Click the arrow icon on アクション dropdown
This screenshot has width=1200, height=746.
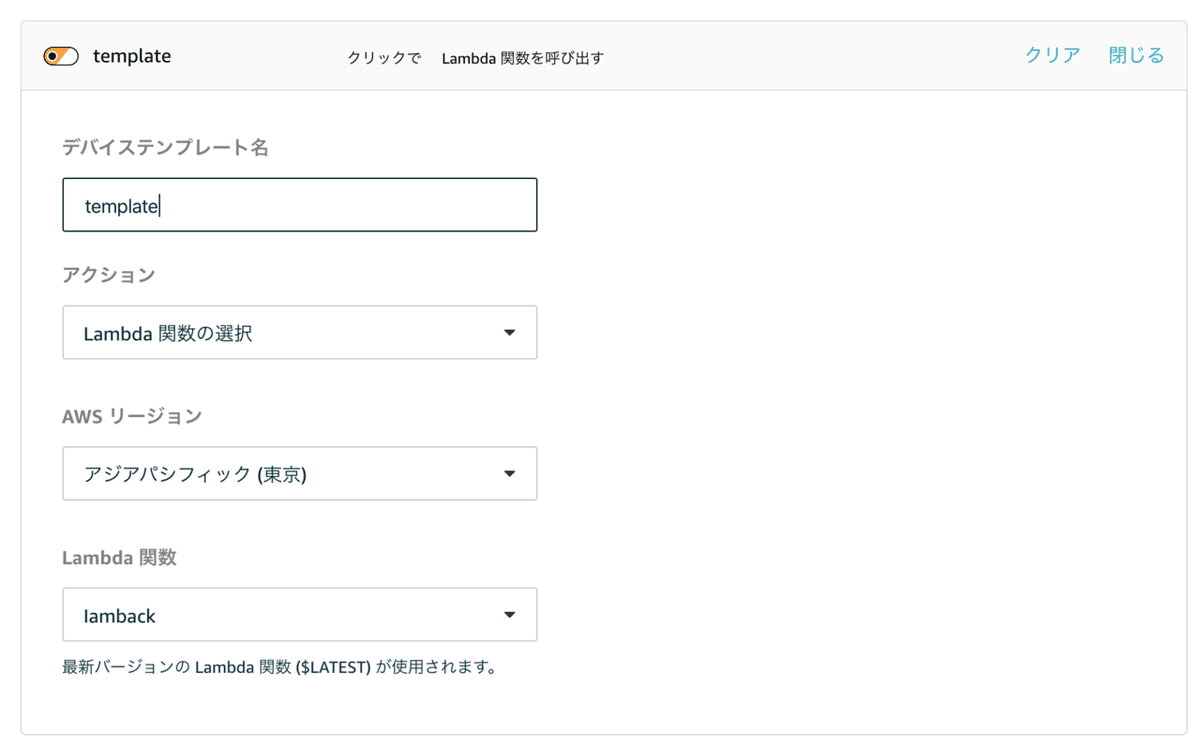pyautogui.click(x=509, y=333)
